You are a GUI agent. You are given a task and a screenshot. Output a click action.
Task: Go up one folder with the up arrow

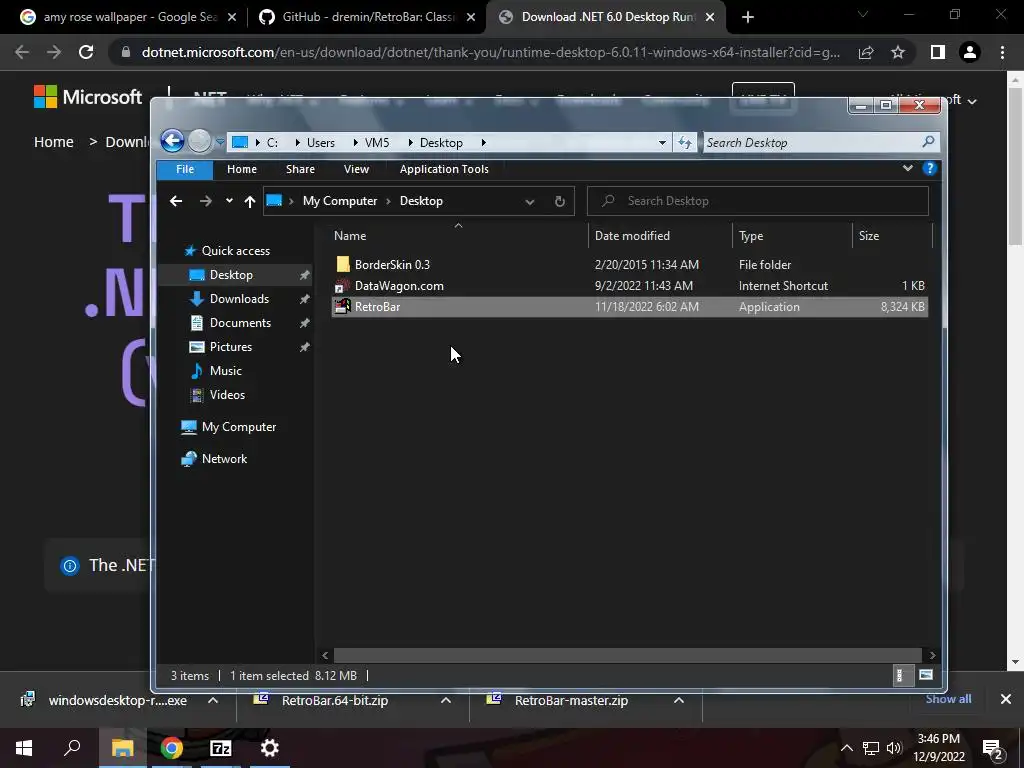coord(249,201)
